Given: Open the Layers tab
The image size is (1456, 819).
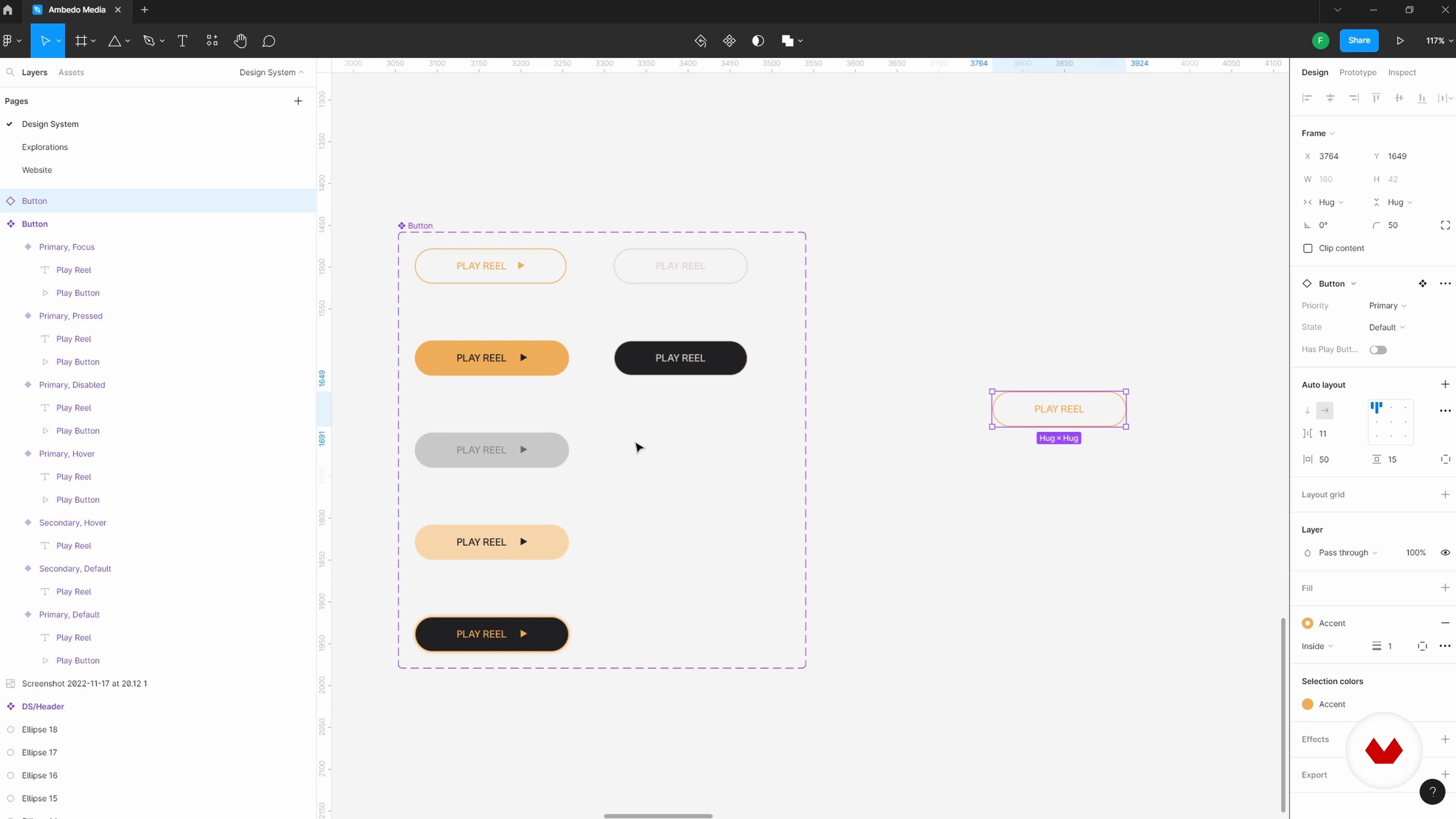Looking at the screenshot, I should [x=35, y=72].
